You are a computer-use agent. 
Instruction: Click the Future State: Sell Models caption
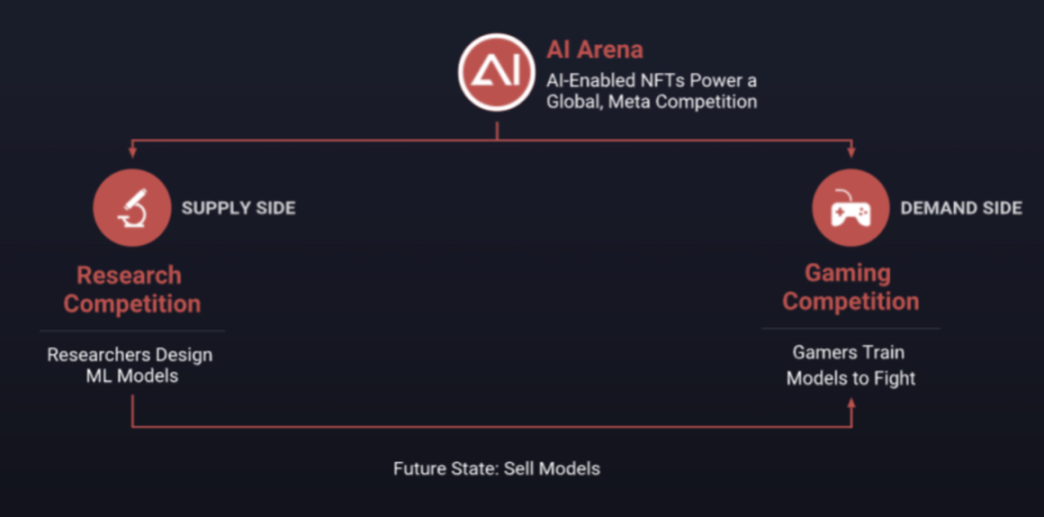(x=496, y=468)
